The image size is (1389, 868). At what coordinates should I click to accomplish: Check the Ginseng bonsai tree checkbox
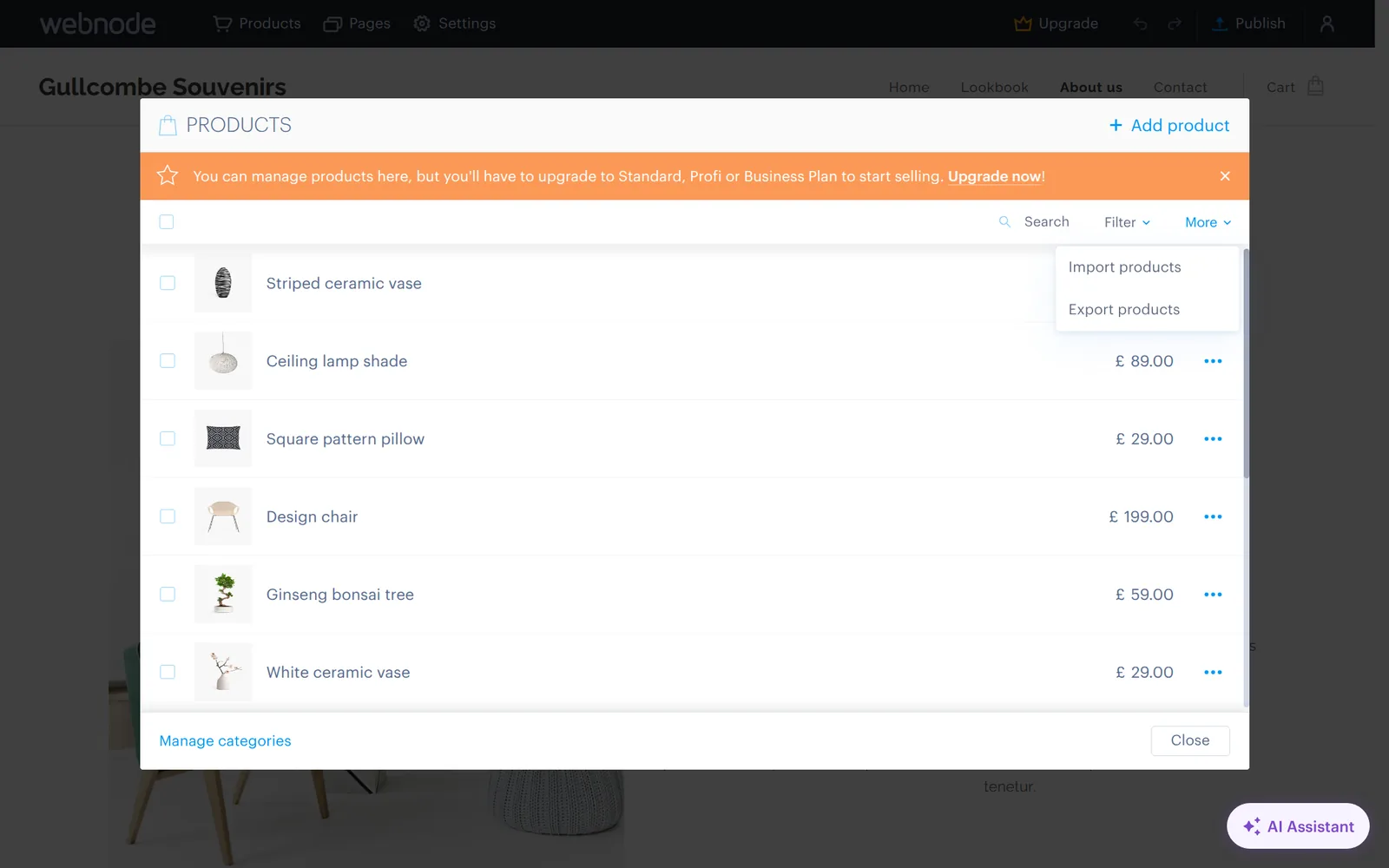(x=168, y=595)
